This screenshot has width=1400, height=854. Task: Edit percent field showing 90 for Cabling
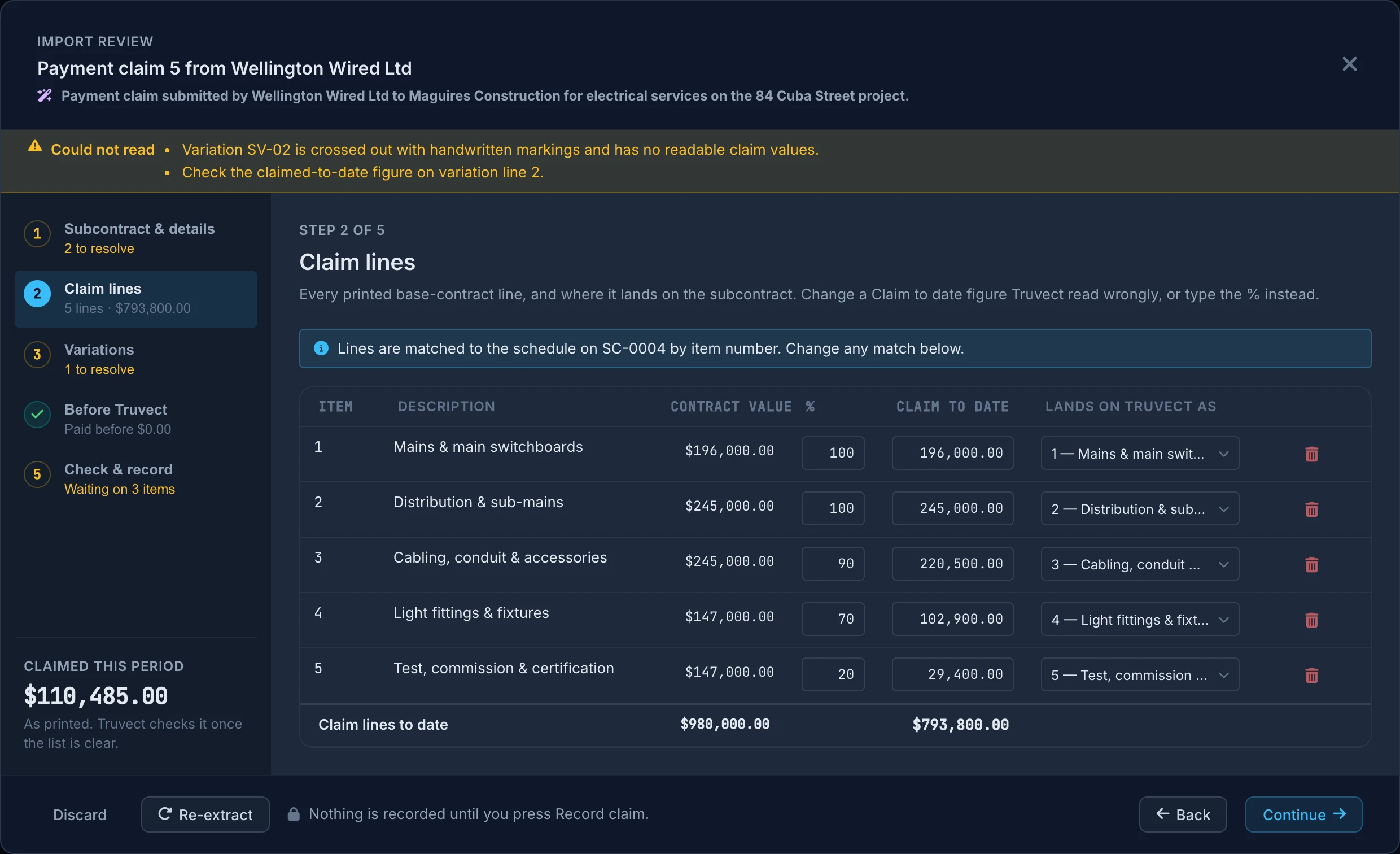click(x=833, y=564)
